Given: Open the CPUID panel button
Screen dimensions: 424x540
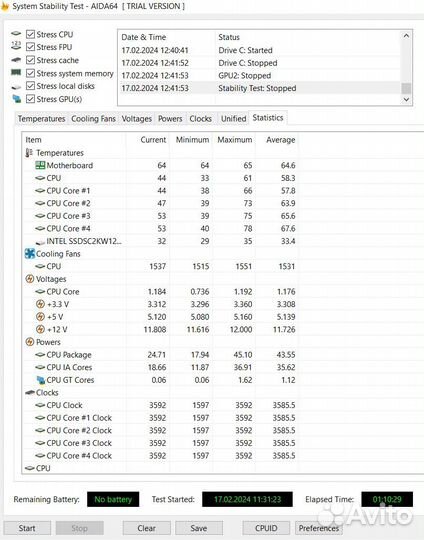Looking at the screenshot, I should coord(266,528).
